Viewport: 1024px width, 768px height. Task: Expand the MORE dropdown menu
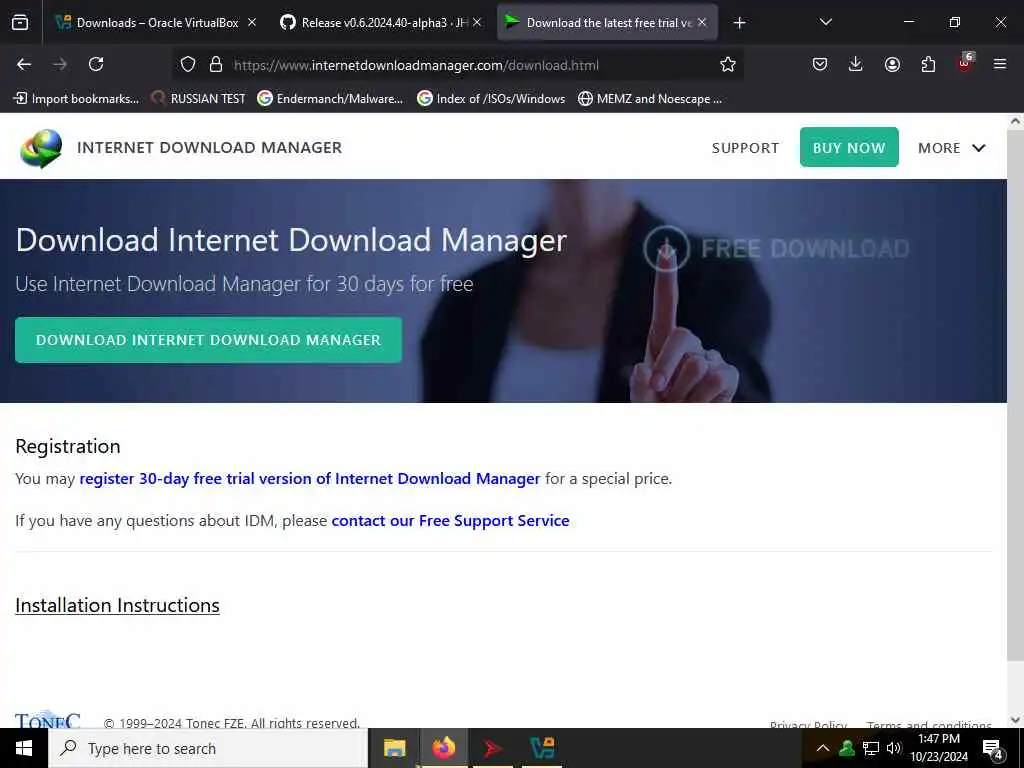coord(952,148)
